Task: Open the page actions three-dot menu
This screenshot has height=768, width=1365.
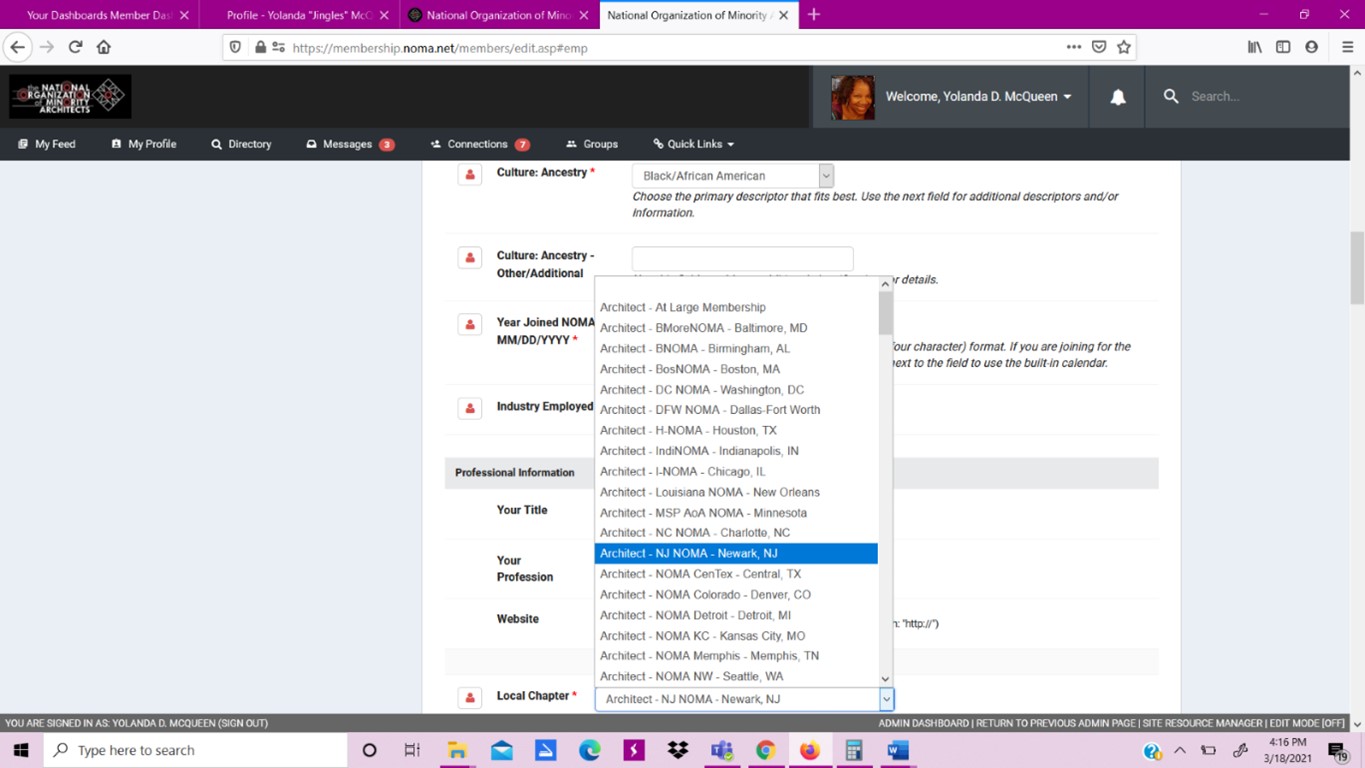Action: [1073, 47]
